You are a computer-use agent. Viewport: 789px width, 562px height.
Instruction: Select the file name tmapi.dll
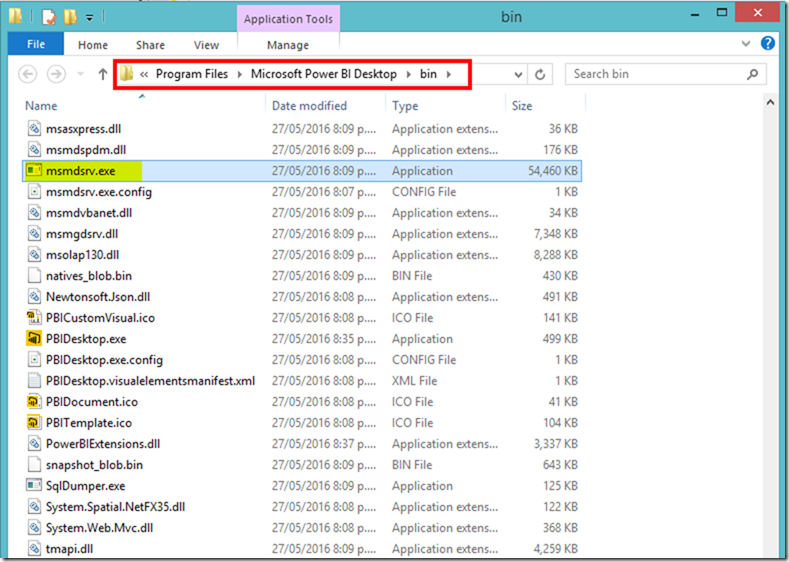[x=69, y=549]
